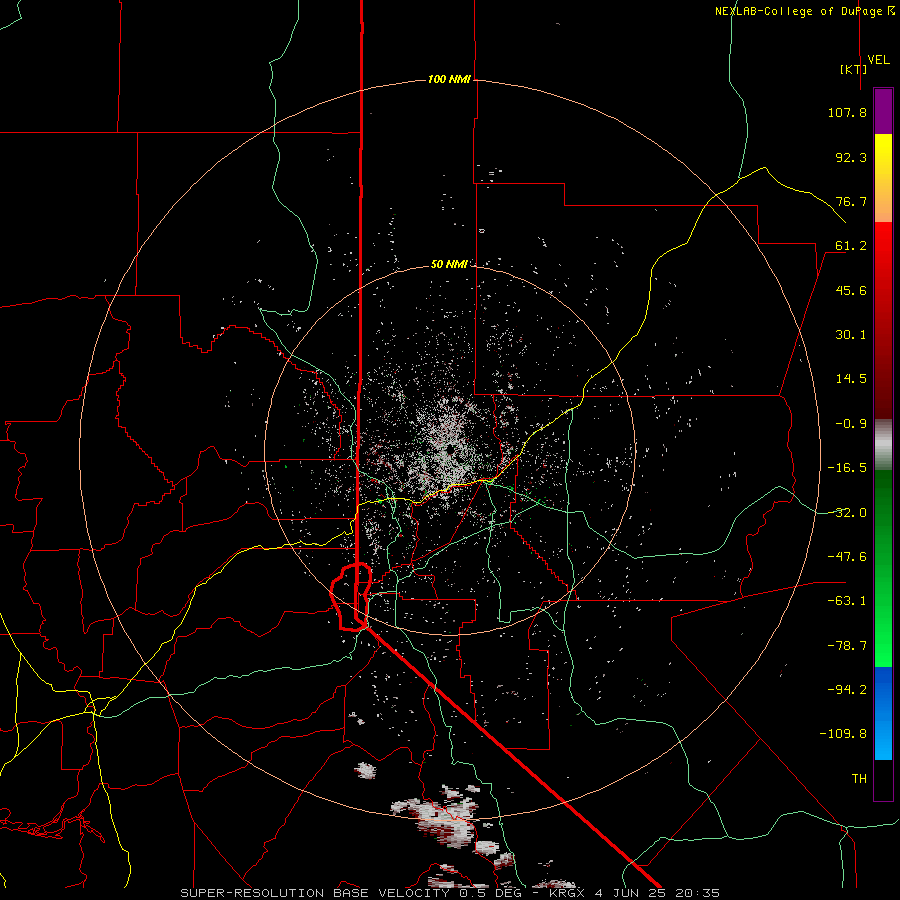
Task: Click the 50 NMI range ring label
Action: [449, 264]
